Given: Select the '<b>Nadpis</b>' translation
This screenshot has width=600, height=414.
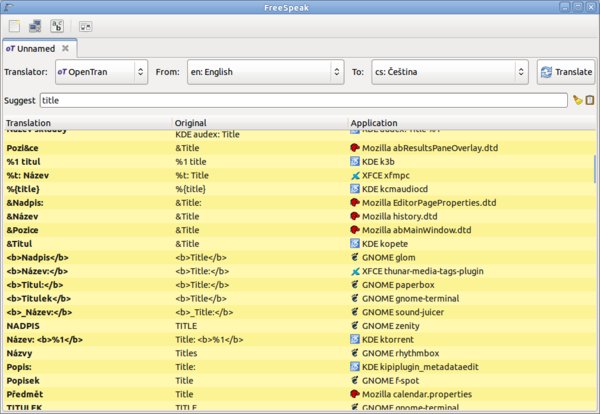Looking at the screenshot, I should 38,257.
